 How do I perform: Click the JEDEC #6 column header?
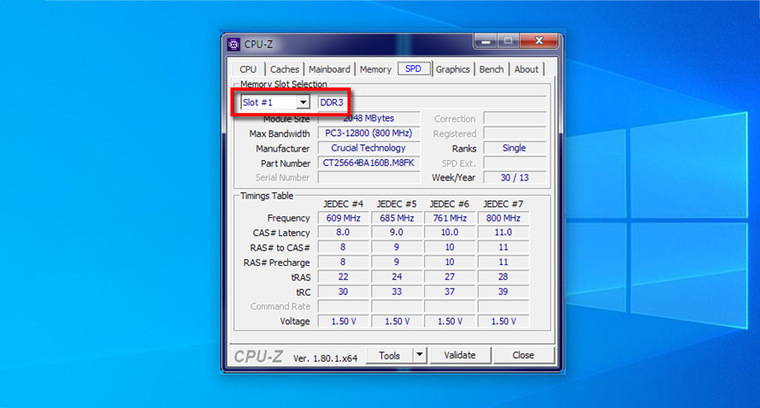point(449,204)
